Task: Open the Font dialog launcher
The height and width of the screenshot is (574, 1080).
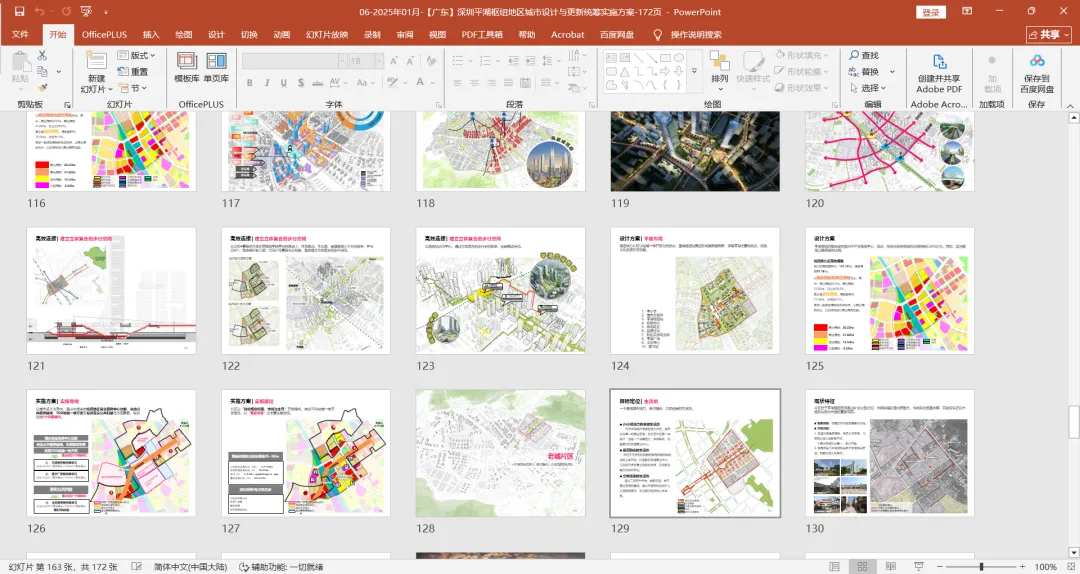Action: 439,105
